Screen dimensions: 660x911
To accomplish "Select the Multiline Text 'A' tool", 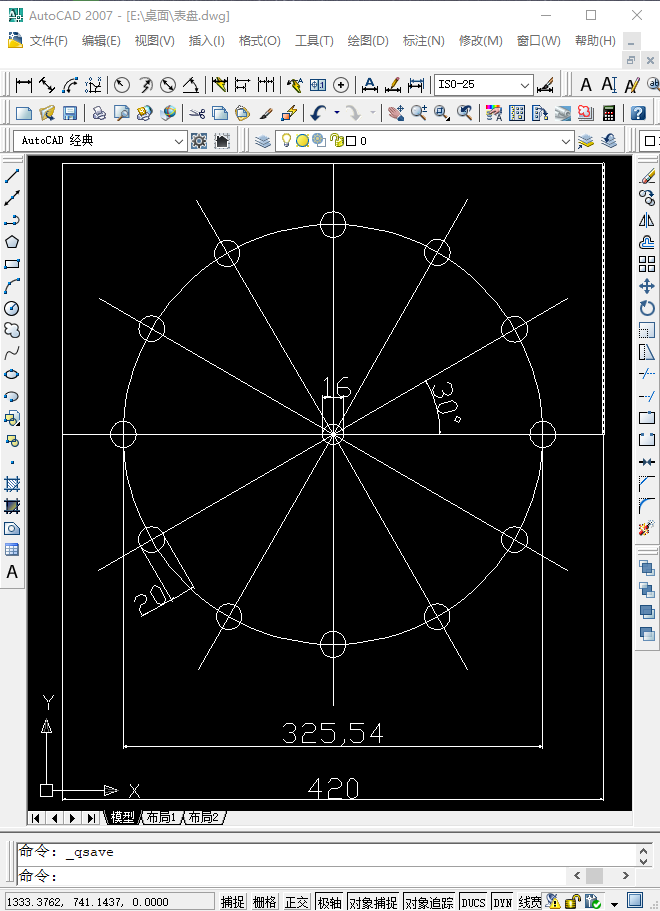I will point(12,572).
